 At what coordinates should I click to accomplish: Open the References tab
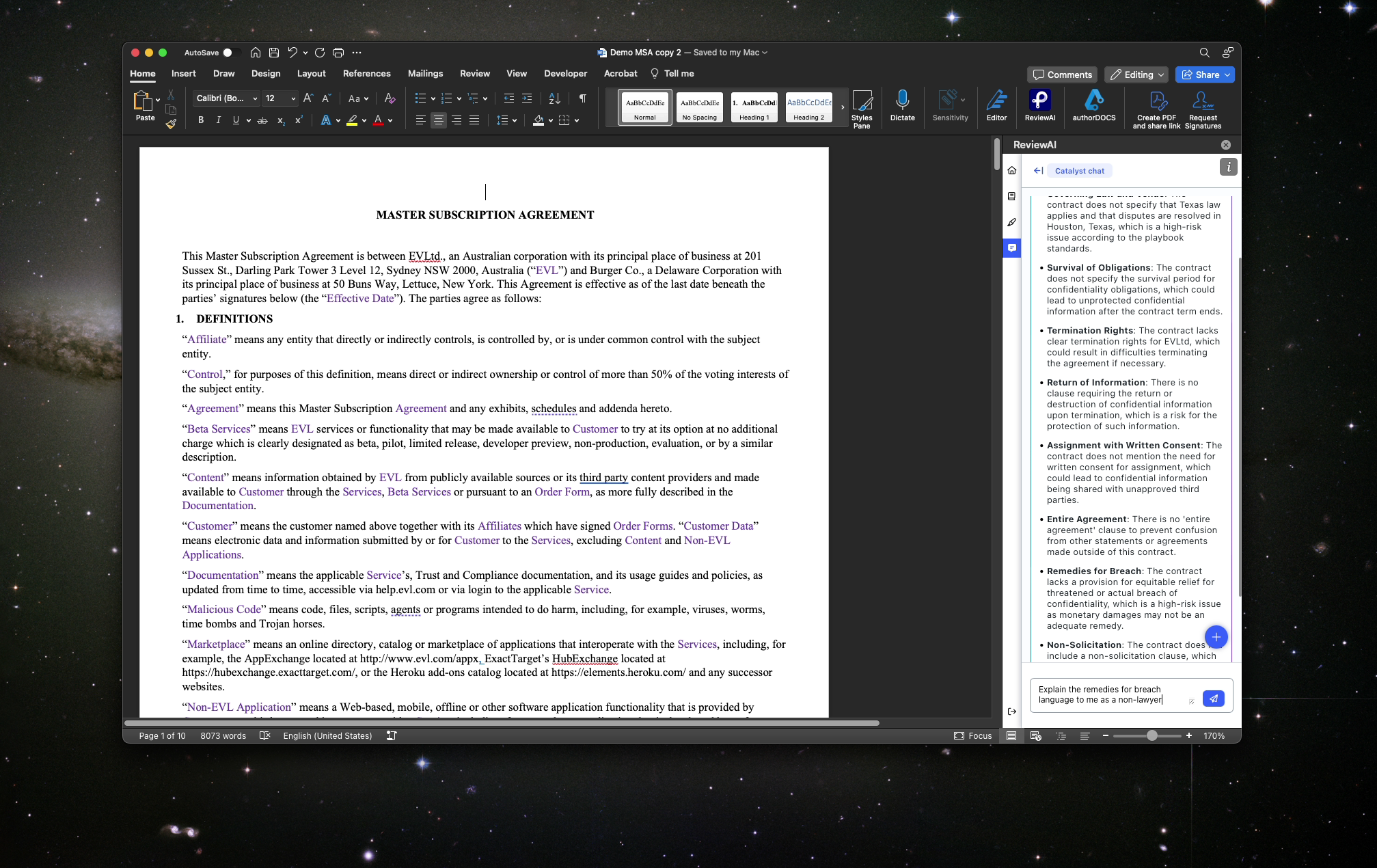[x=366, y=73]
